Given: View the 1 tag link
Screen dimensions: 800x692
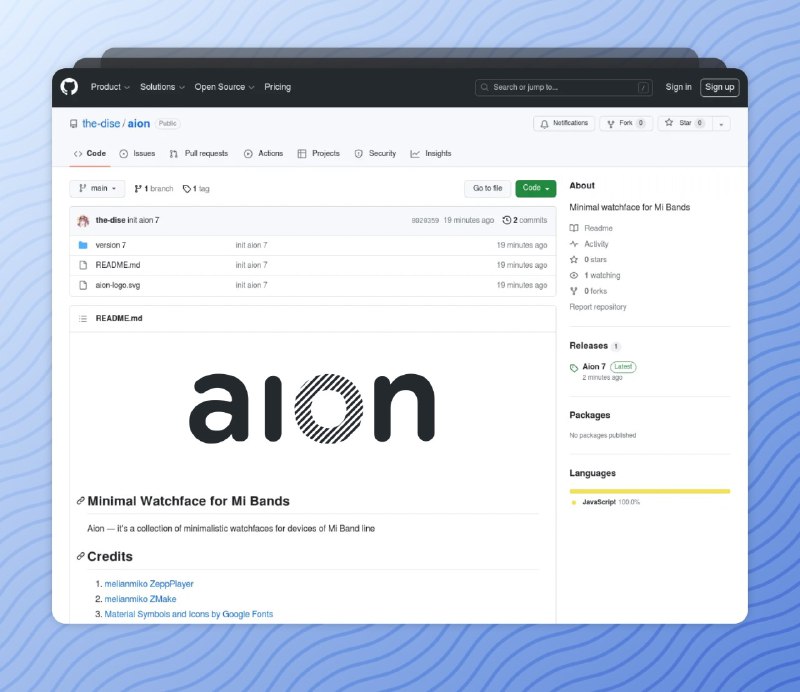Looking at the screenshot, I should pos(196,188).
